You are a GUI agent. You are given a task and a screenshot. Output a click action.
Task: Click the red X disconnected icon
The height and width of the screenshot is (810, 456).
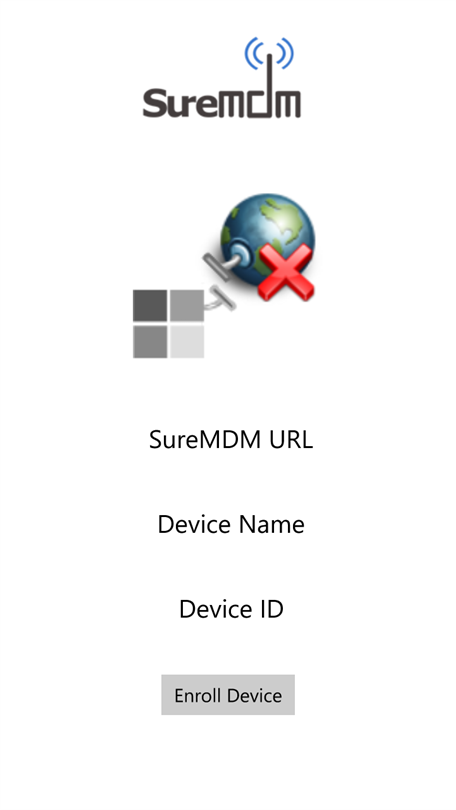pos(286,272)
